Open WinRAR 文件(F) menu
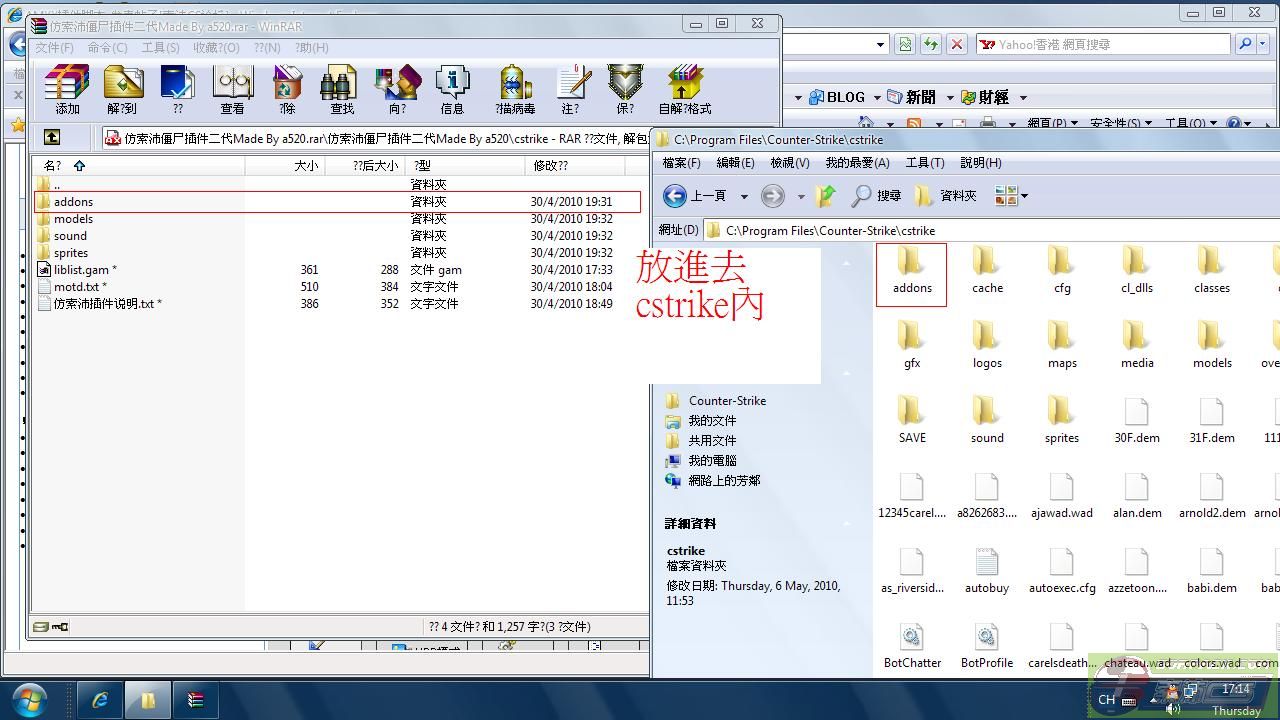Image resolution: width=1280 pixels, height=720 pixels. [x=54, y=47]
